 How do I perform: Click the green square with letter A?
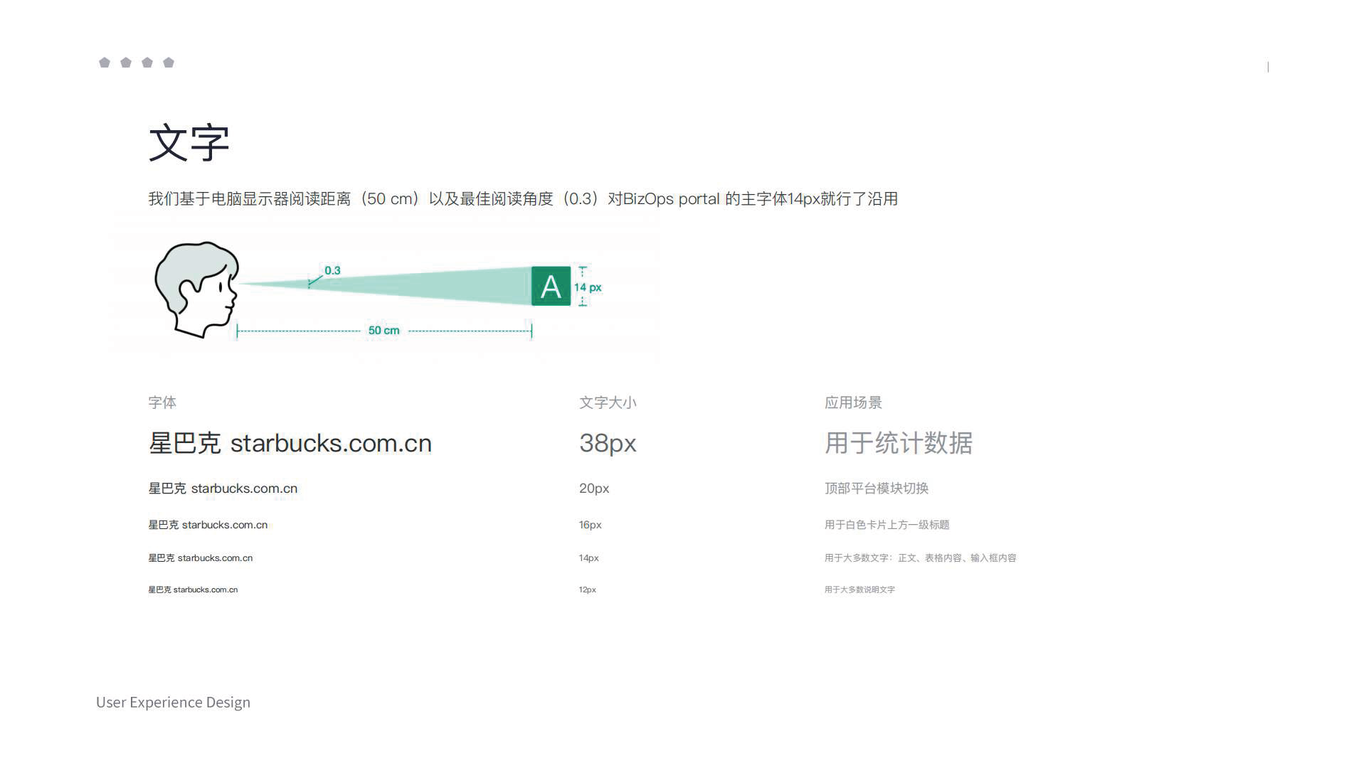click(551, 286)
